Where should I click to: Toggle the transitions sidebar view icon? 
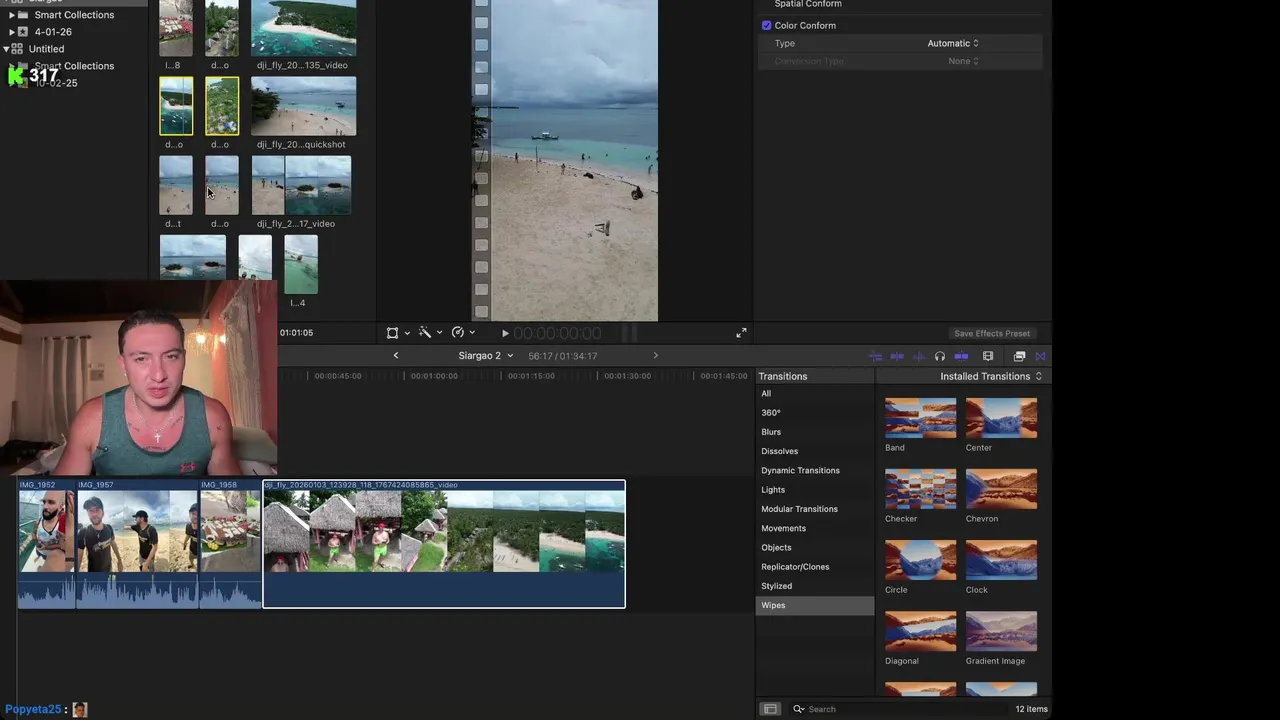coord(770,709)
